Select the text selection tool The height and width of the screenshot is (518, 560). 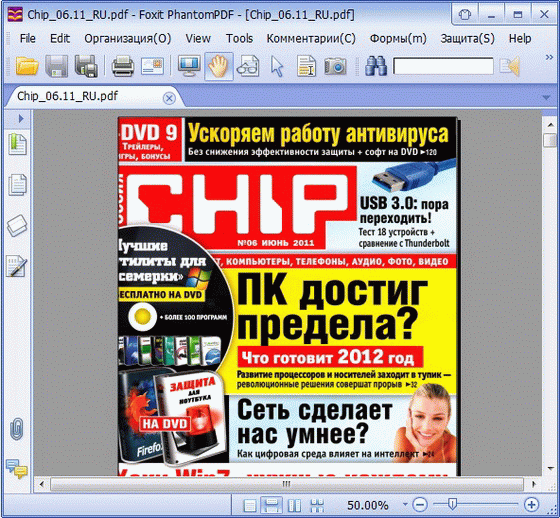(306, 66)
